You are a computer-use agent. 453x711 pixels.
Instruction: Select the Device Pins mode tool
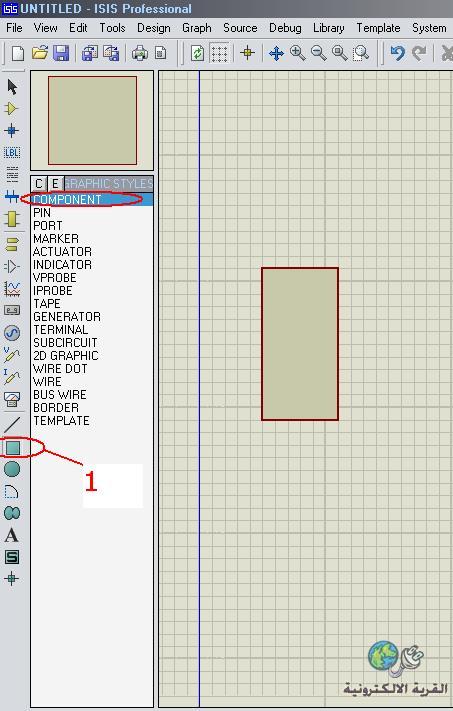[12, 267]
